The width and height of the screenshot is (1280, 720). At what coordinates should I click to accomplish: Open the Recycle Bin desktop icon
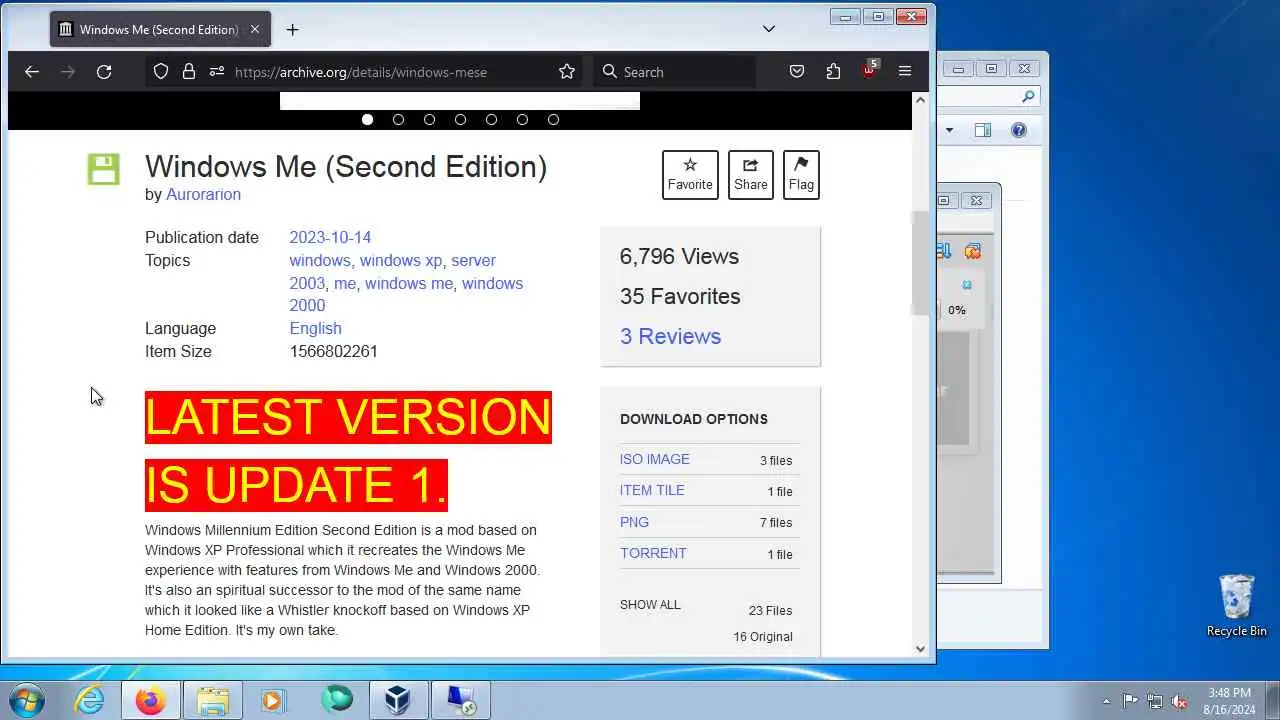[1237, 605]
